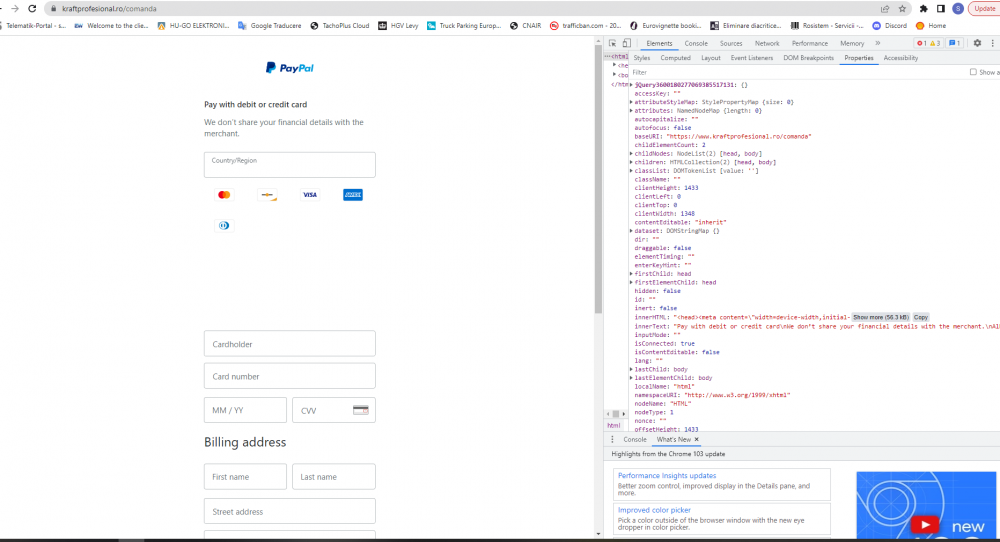Viewport: 1000px width, 542px height.
Task: Open the Chrome profile avatar
Action: coord(957,9)
